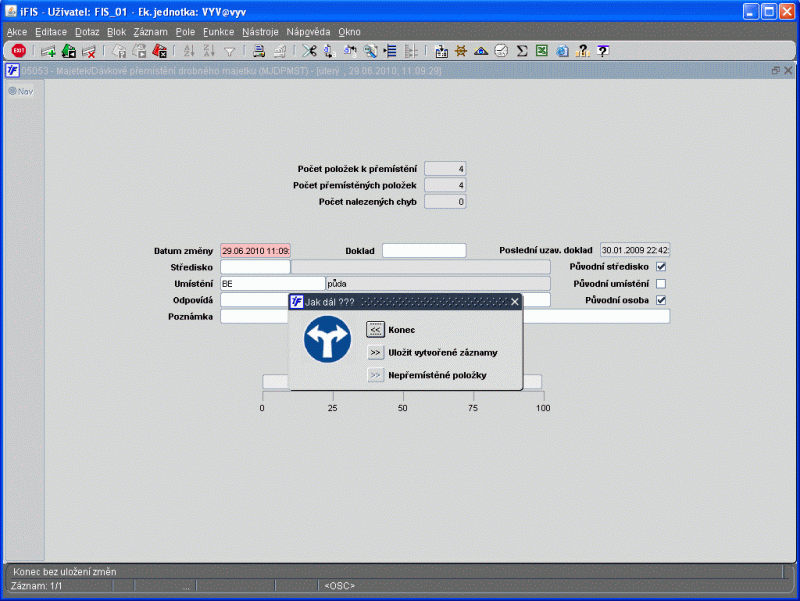Click the paste record icon before magnifier

click(350, 51)
